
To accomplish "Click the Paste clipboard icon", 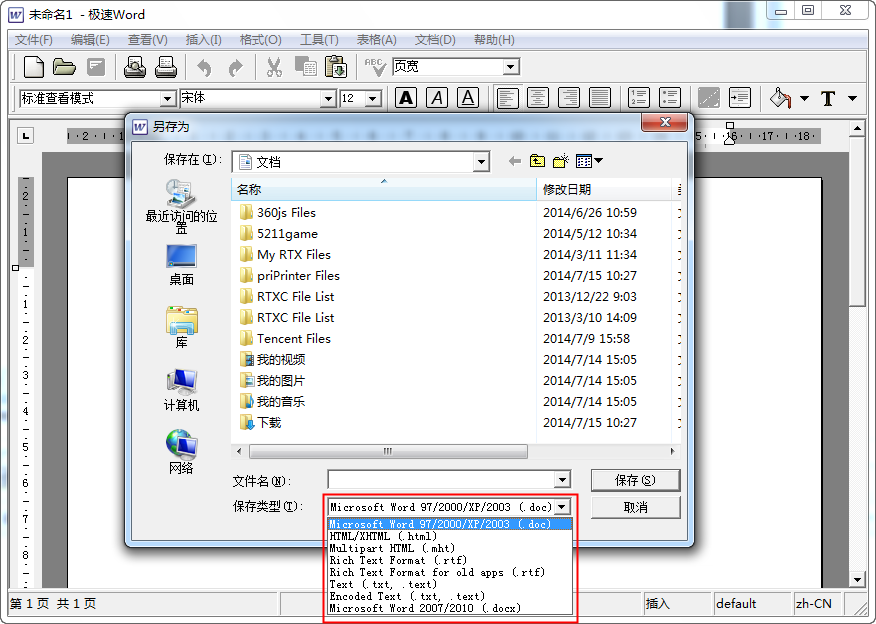I will pyautogui.click(x=336, y=66).
